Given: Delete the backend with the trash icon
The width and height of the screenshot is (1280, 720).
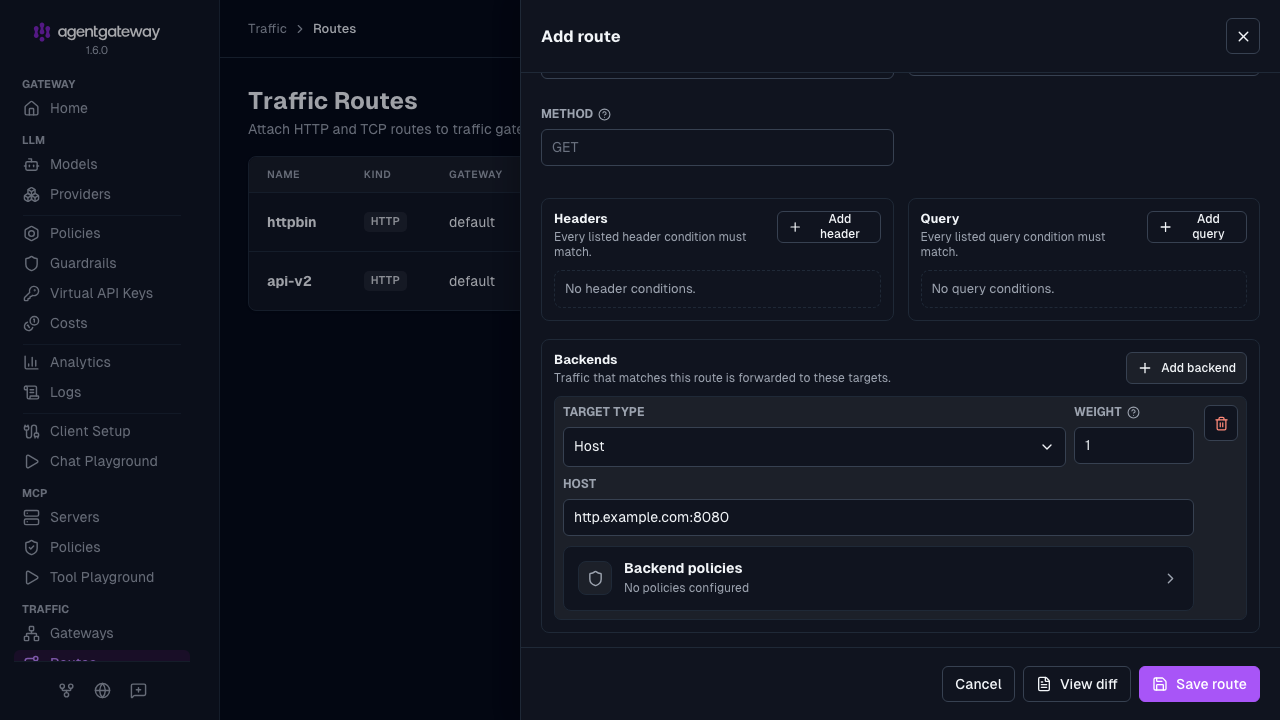Looking at the screenshot, I should click(x=1221, y=423).
